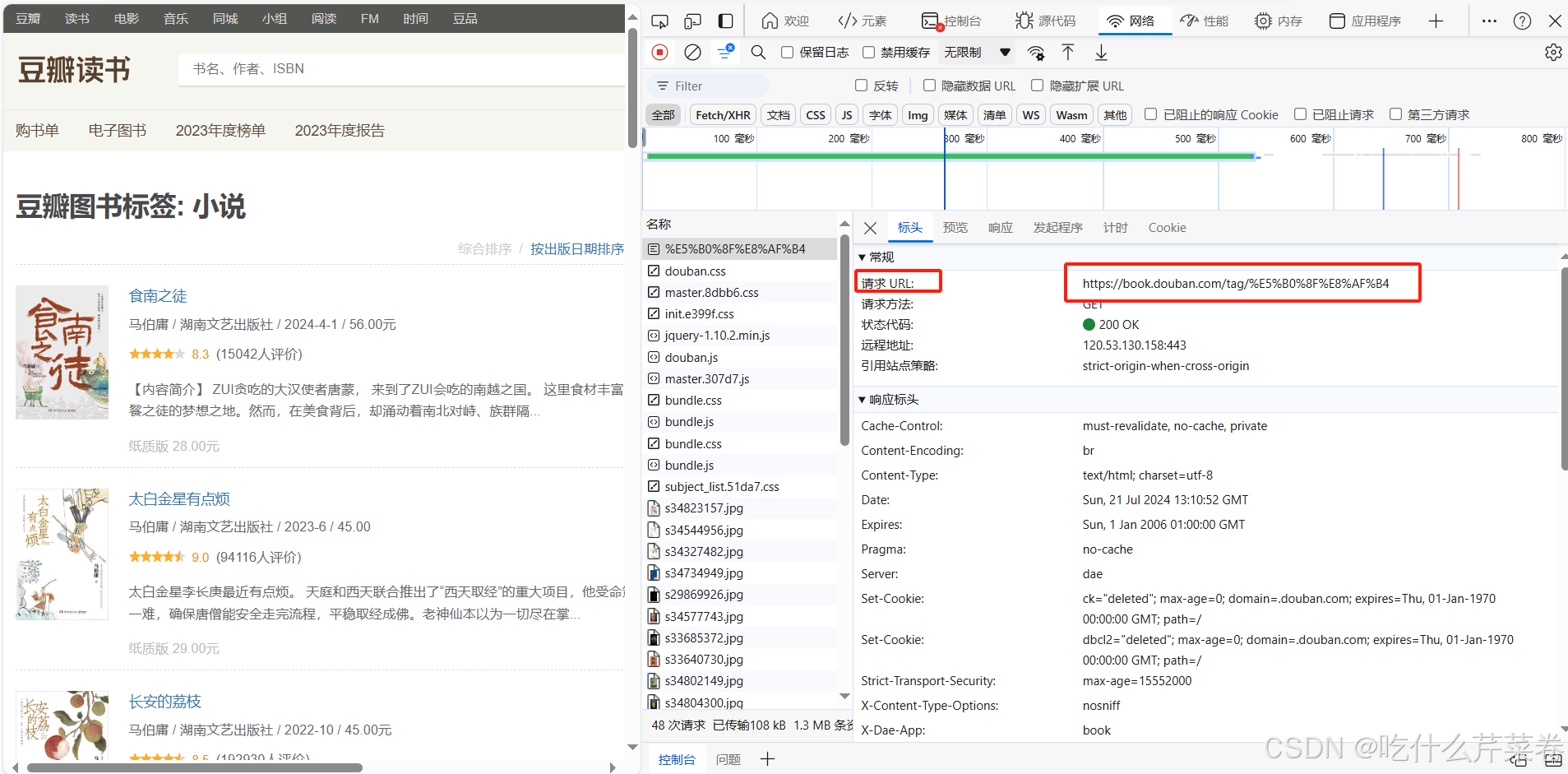Viewport: 1568px width, 774px height.
Task: Select the JS filter button
Action: (847, 115)
